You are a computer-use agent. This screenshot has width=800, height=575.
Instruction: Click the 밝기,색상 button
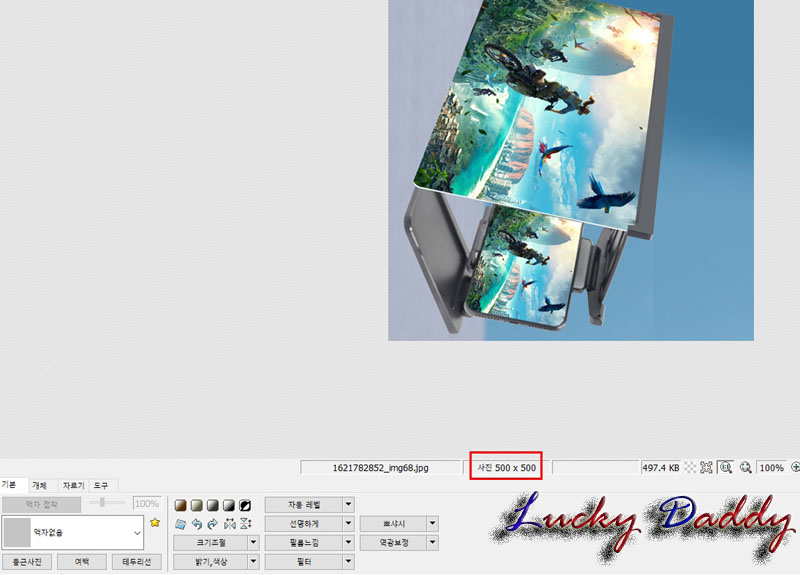coord(211,562)
